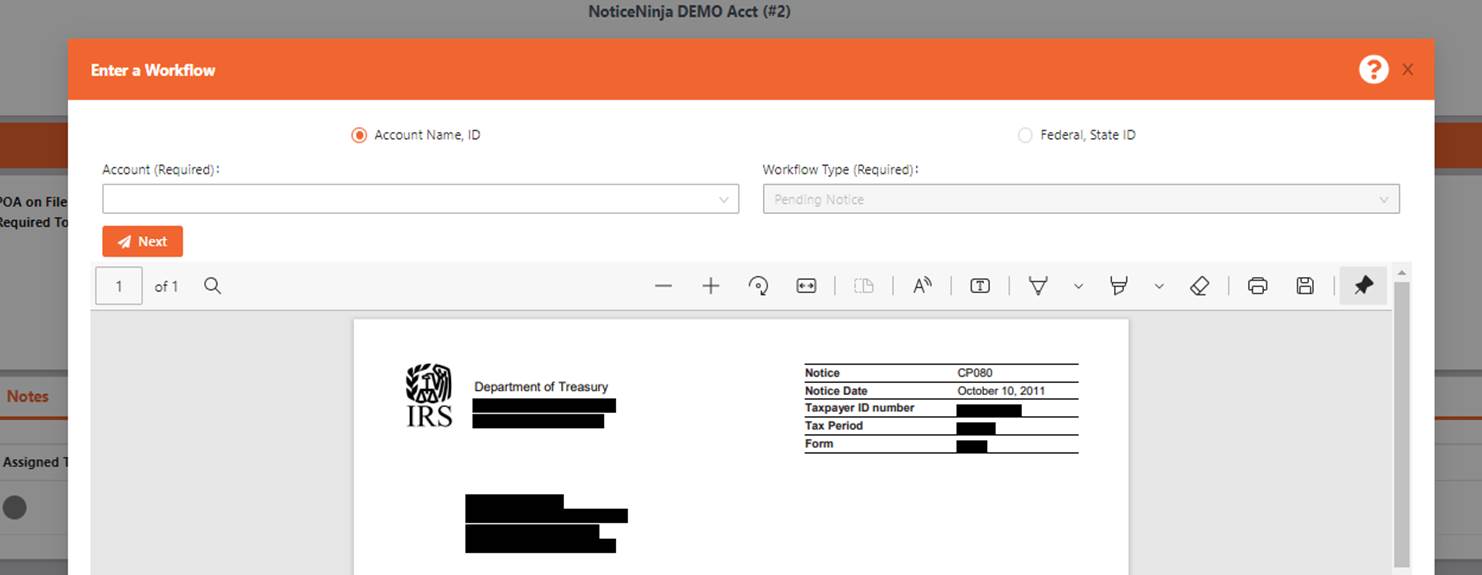The height and width of the screenshot is (575, 1482).
Task: Select the Highlight tool
Action: (1119, 286)
